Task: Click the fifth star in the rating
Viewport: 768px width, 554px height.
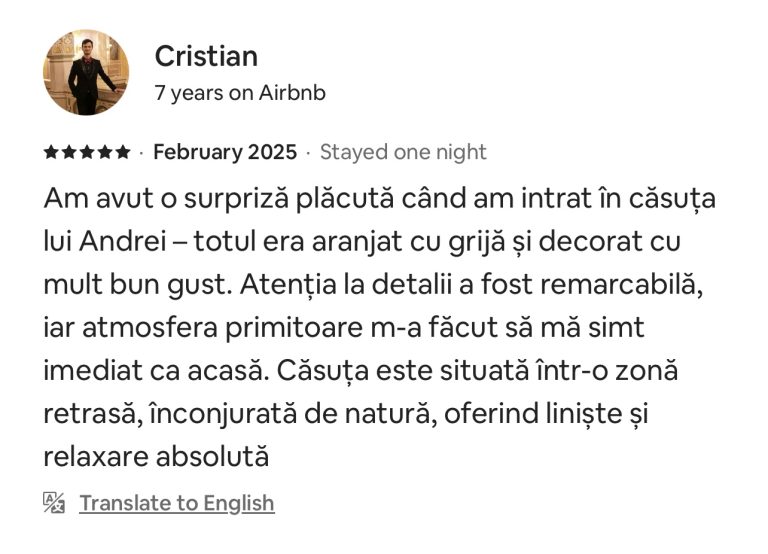Action: pos(122,153)
